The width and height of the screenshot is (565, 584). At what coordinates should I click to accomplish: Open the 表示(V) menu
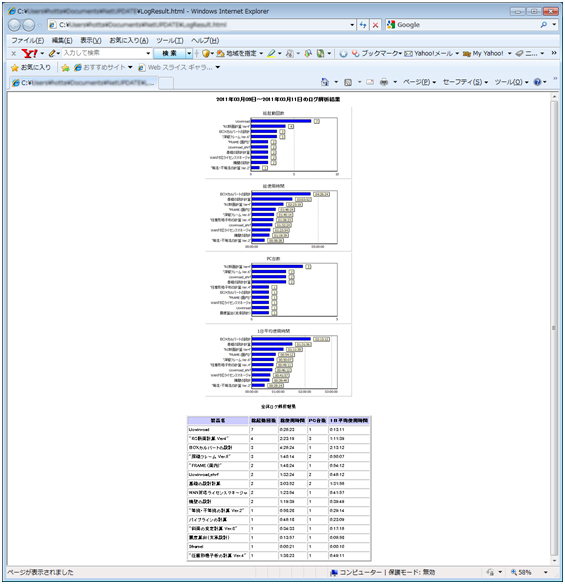(x=91, y=40)
